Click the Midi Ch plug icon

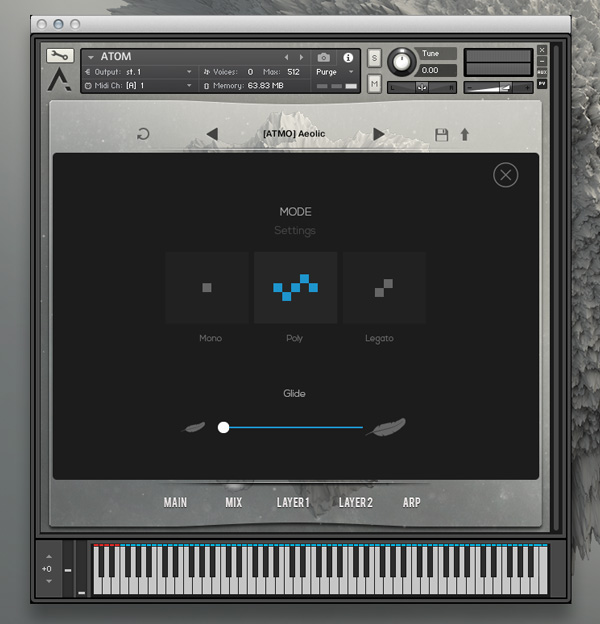(x=88, y=86)
